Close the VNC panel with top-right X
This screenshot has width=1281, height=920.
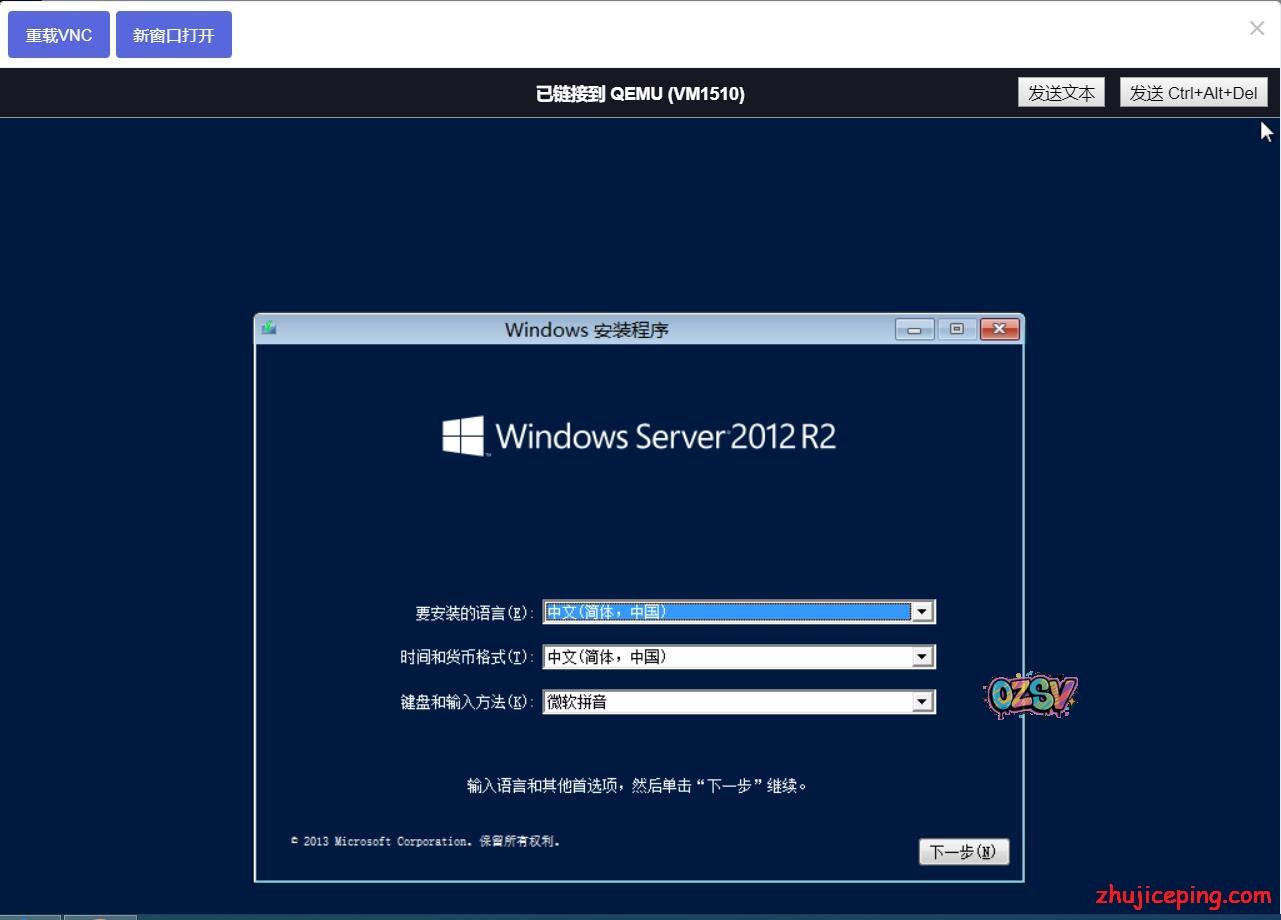point(1257,29)
